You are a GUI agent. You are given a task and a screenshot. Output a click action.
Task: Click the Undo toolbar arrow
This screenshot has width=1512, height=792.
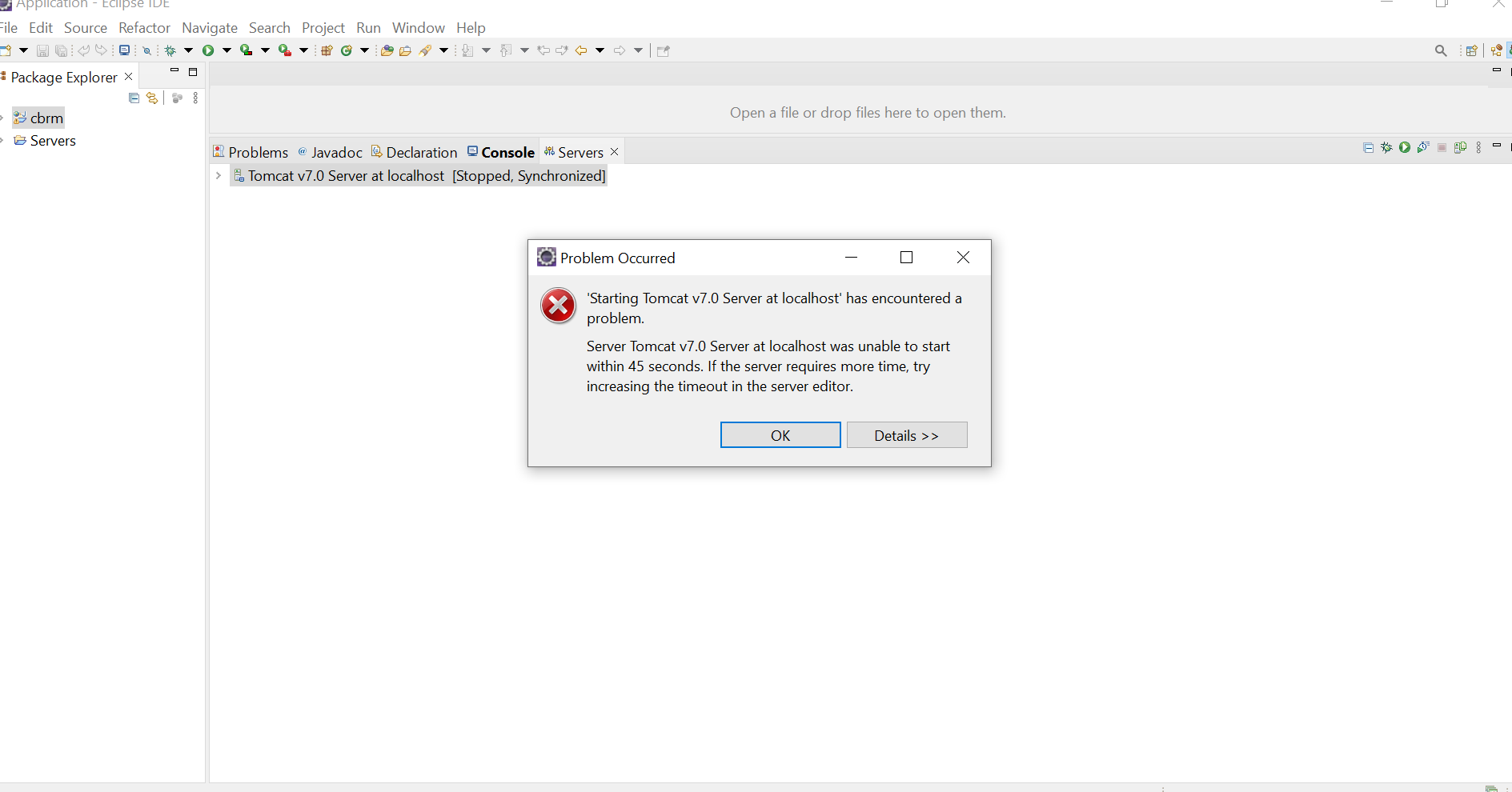pyautogui.click(x=83, y=50)
